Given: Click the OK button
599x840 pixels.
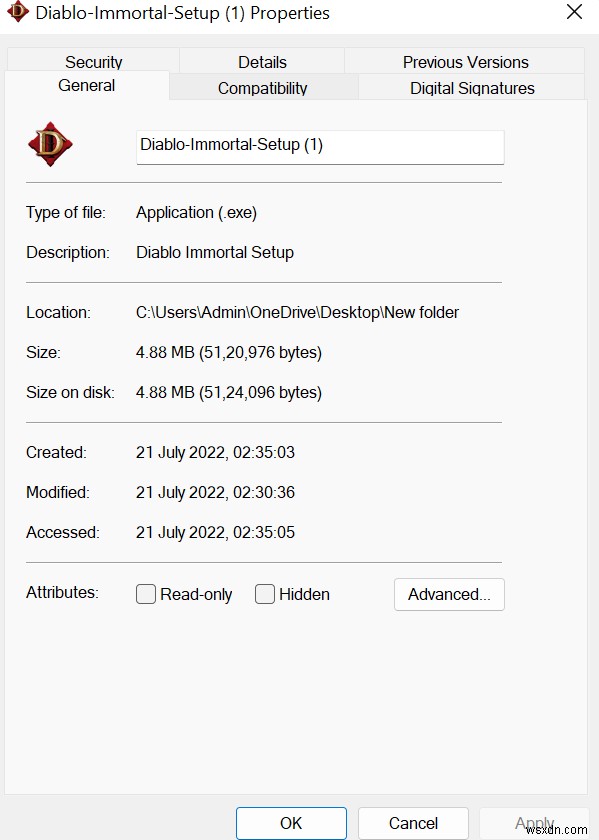Looking at the screenshot, I should coord(291,823).
